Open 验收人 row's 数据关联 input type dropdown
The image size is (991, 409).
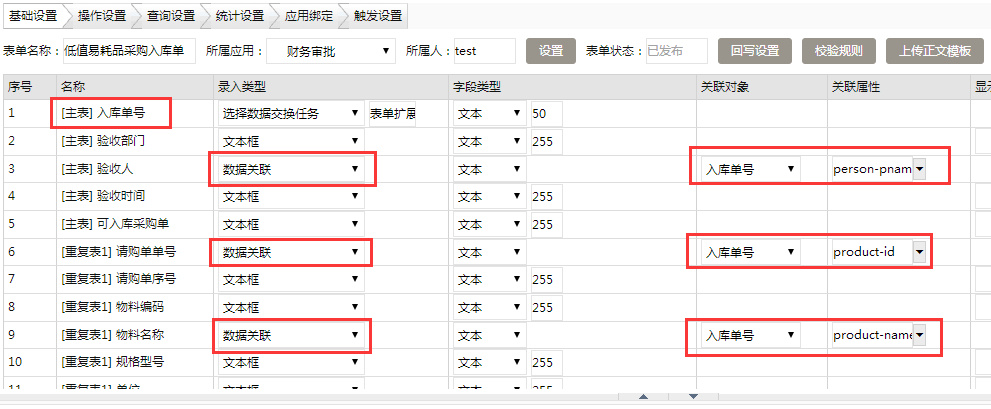pyautogui.click(x=289, y=169)
